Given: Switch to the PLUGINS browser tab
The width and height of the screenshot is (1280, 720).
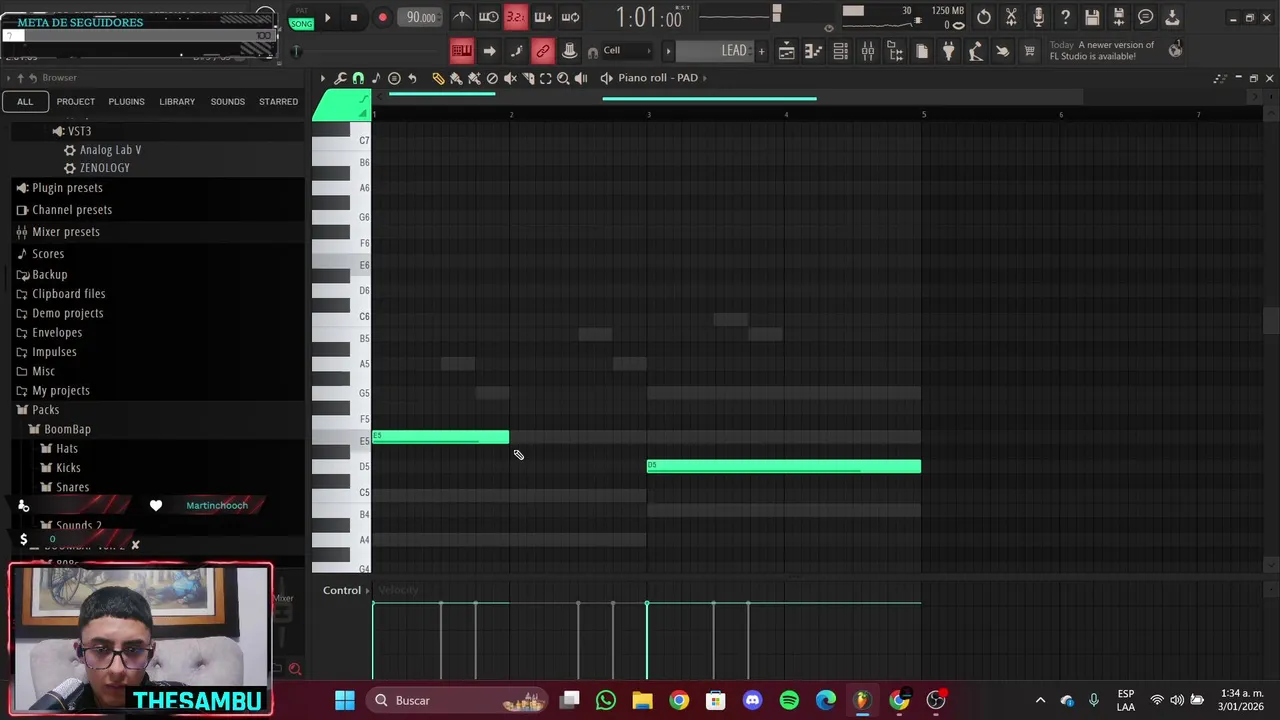Looking at the screenshot, I should click(126, 101).
